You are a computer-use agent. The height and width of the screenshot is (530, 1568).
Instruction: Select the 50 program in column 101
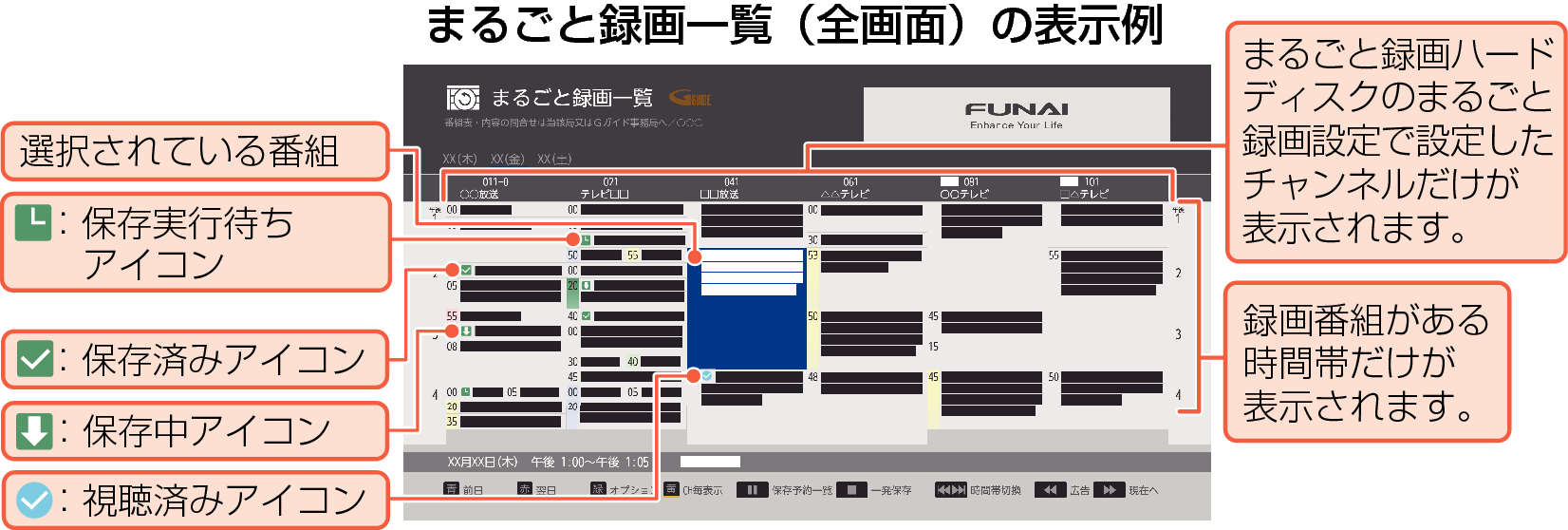[x=1106, y=388]
